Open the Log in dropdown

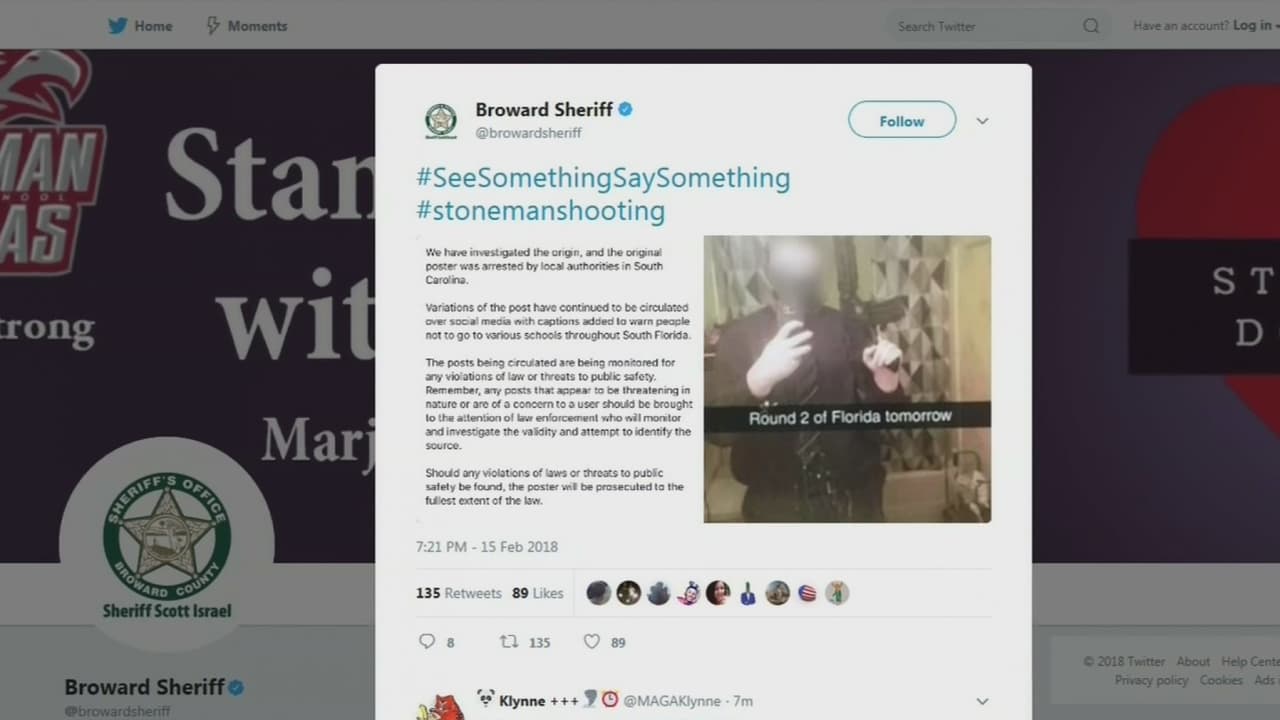tap(1257, 25)
